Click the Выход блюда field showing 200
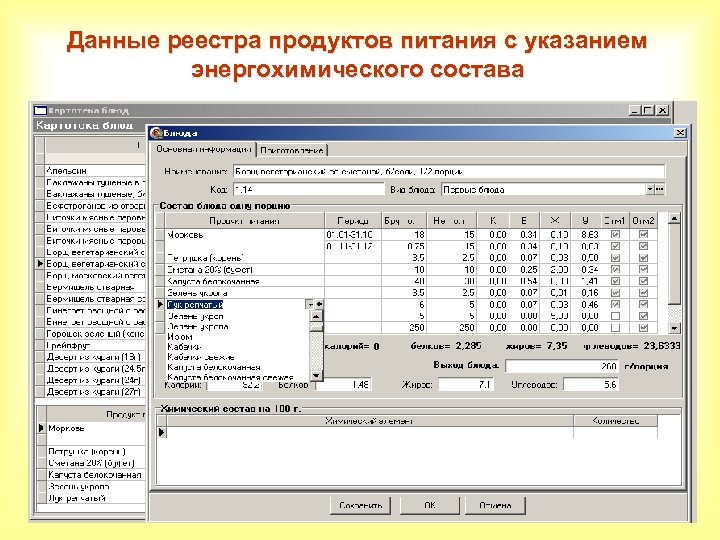This screenshot has width=720, height=540. pyautogui.click(x=562, y=366)
